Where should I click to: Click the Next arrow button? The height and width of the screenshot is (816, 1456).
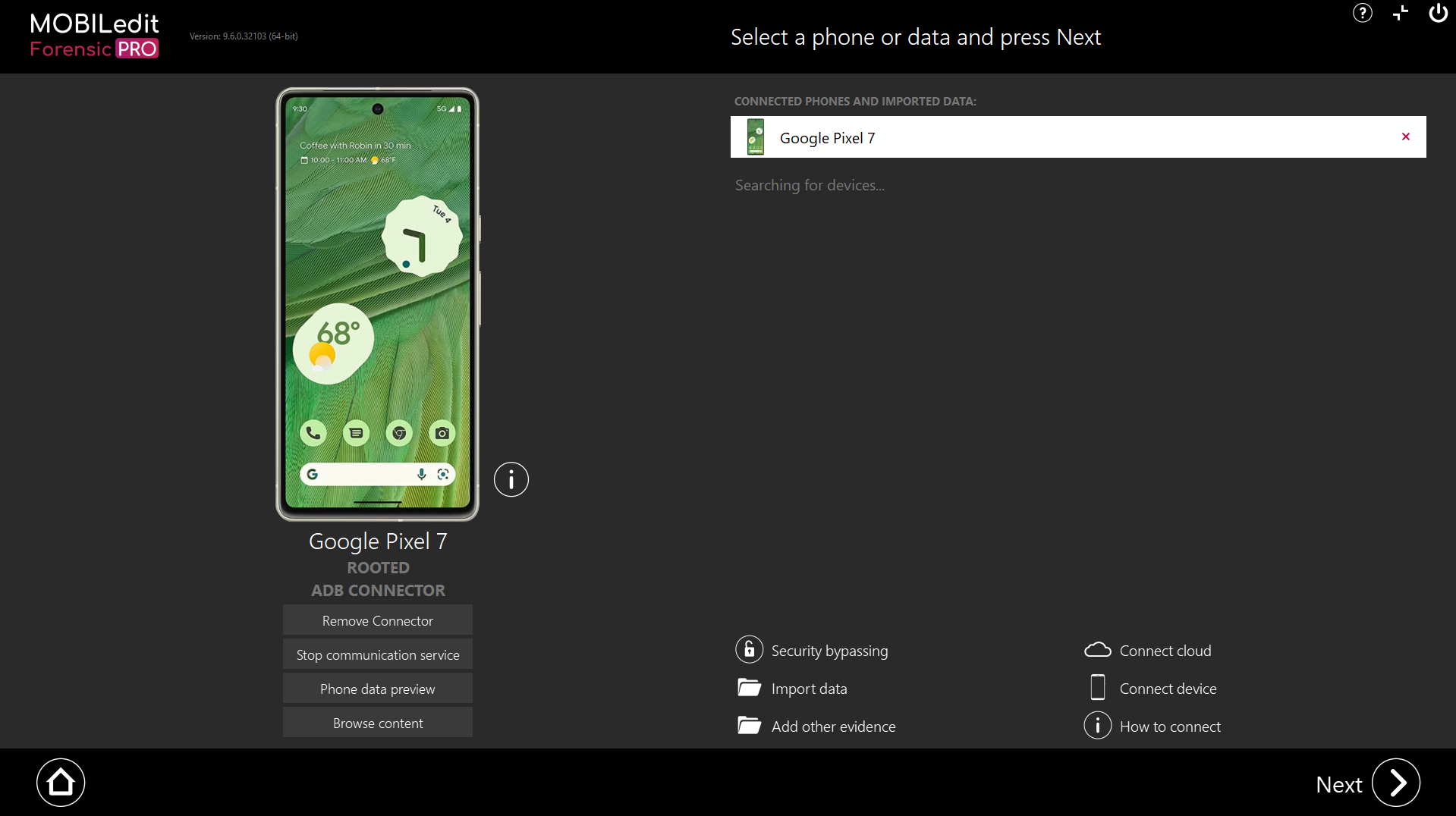coord(1396,783)
